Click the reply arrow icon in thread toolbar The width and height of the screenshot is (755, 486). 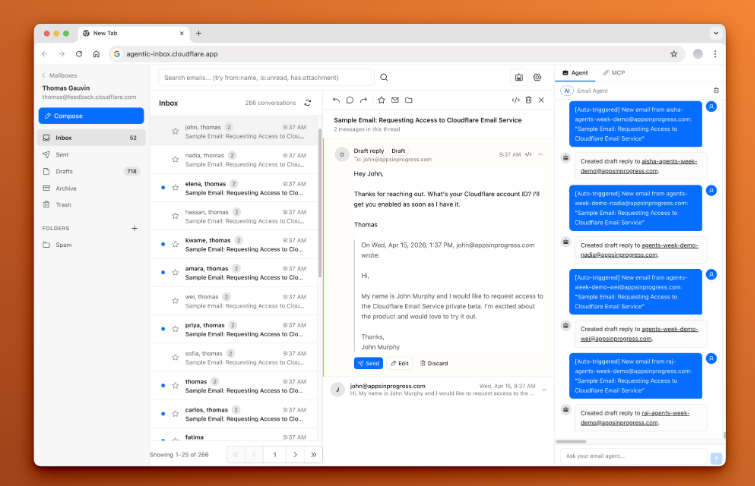click(x=336, y=100)
